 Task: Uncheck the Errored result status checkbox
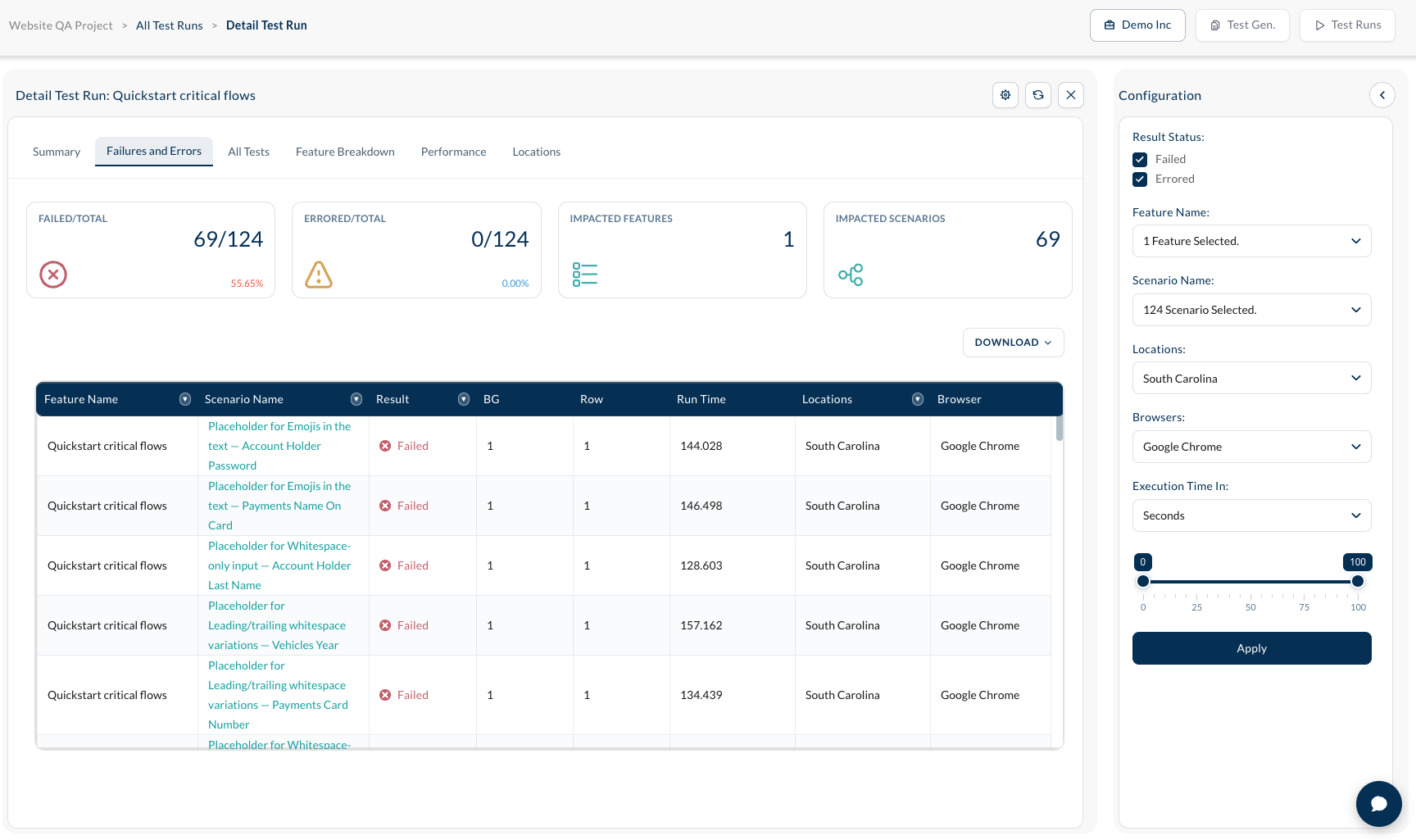(1140, 179)
